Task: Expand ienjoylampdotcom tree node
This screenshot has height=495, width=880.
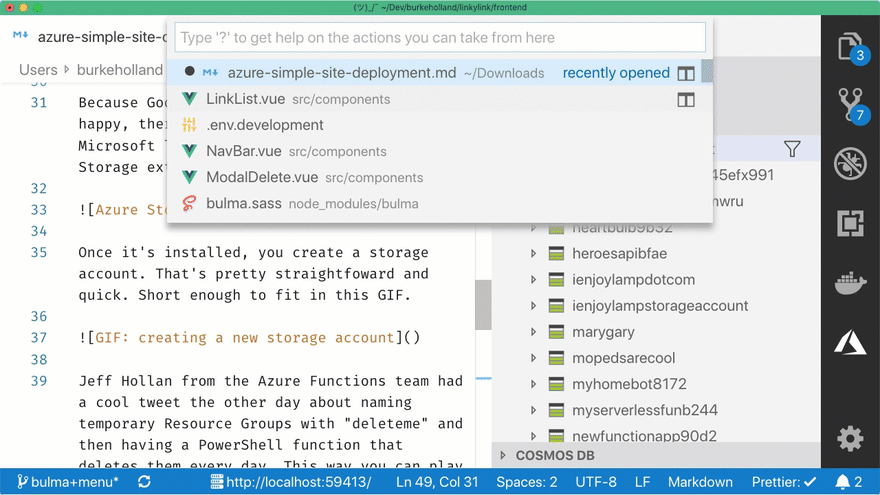Action: click(x=533, y=279)
